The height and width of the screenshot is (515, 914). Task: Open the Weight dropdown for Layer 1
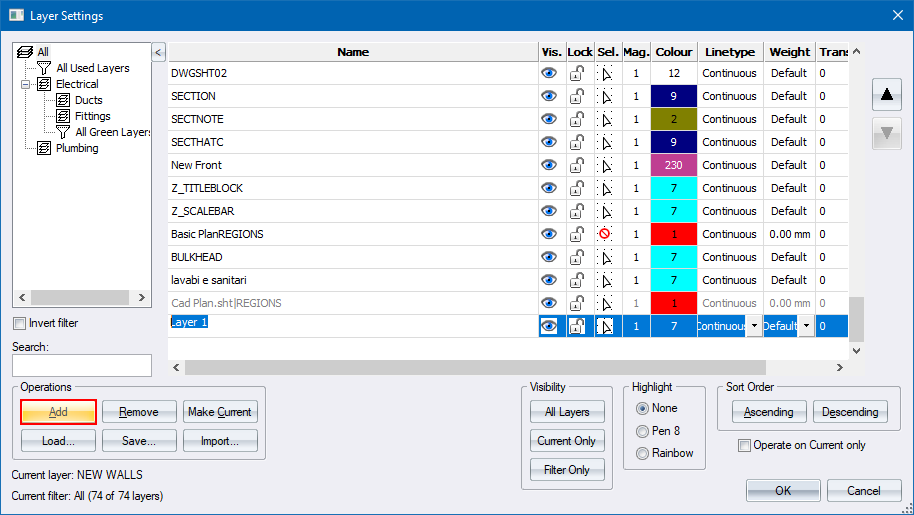(805, 327)
